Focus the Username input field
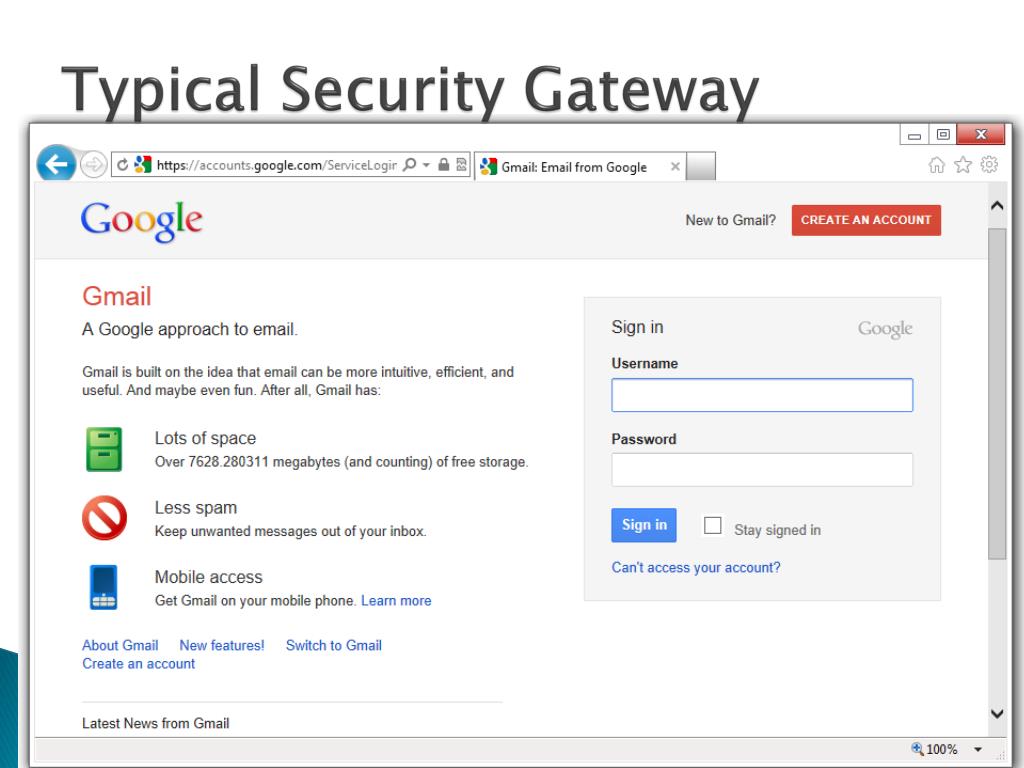The width and height of the screenshot is (1024, 768). (761, 395)
